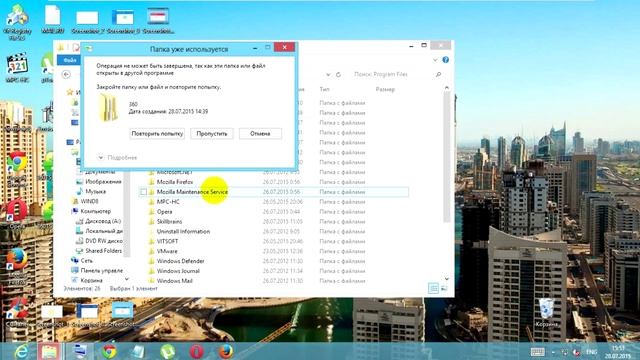
Task: Open Firefox from the taskbar
Action: pyautogui.click(x=225, y=351)
